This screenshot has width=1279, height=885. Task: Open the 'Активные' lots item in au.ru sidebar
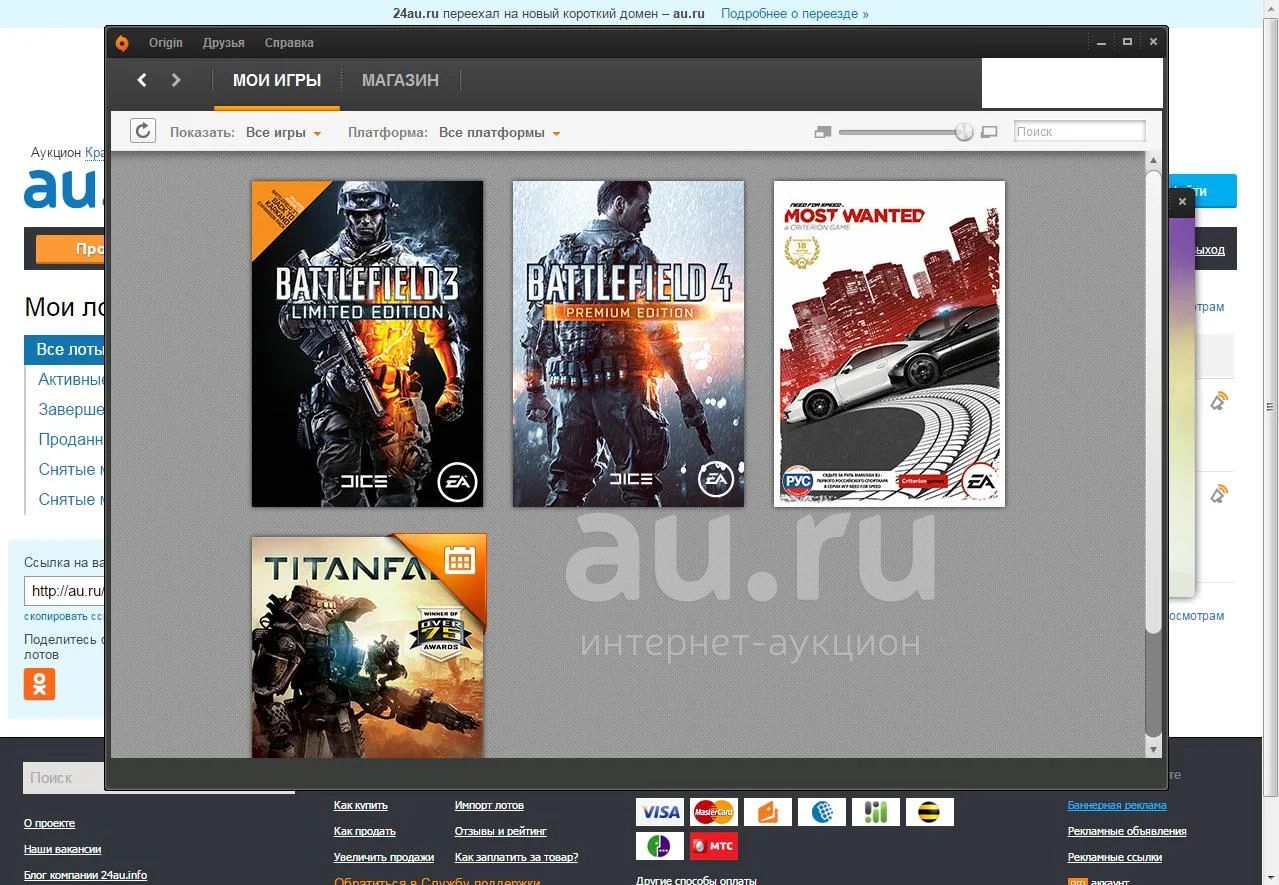pyautogui.click(x=72, y=380)
